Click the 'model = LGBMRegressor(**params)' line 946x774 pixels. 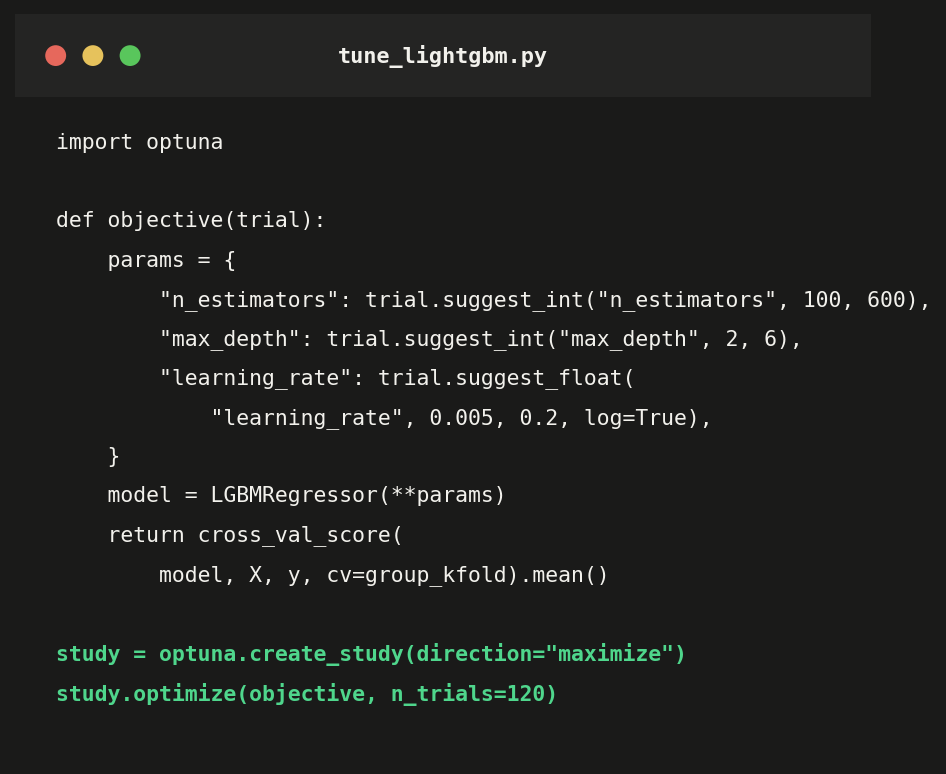(x=306, y=495)
